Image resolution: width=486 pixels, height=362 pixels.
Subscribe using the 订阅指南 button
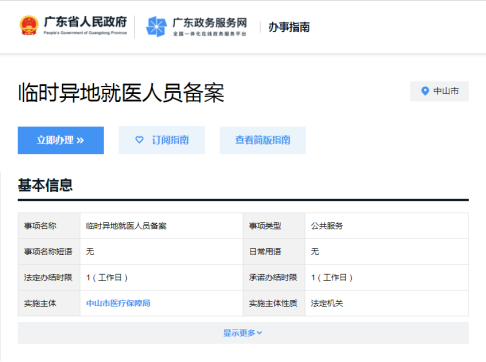coord(162,140)
